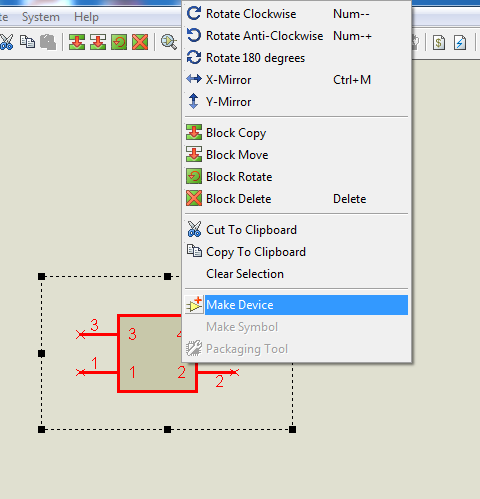Image resolution: width=480 pixels, height=499 pixels.
Task: Click the bottom-right selection handle
Action: (292, 429)
